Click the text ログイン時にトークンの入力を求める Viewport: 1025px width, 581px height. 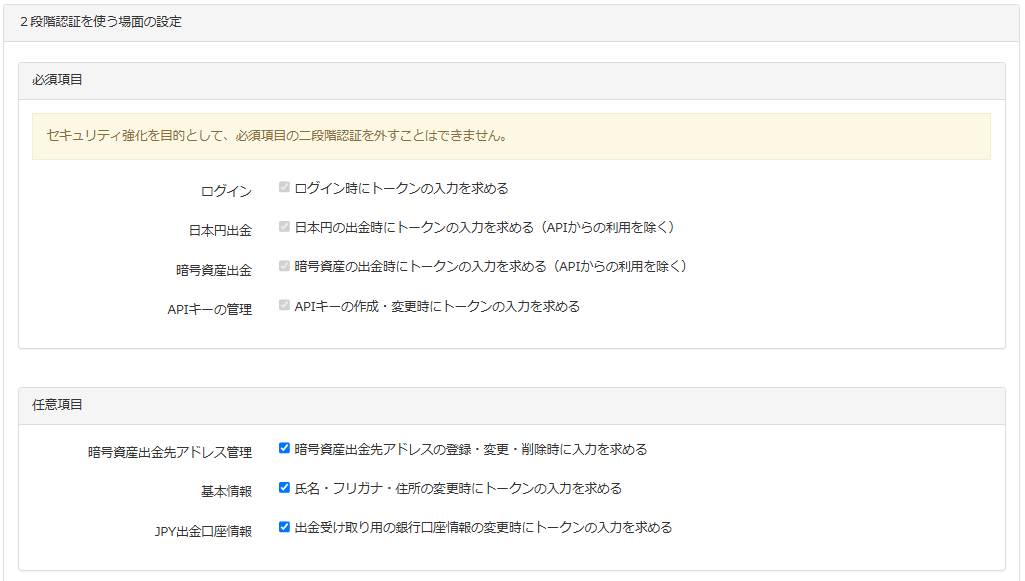(x=401, y=188)
